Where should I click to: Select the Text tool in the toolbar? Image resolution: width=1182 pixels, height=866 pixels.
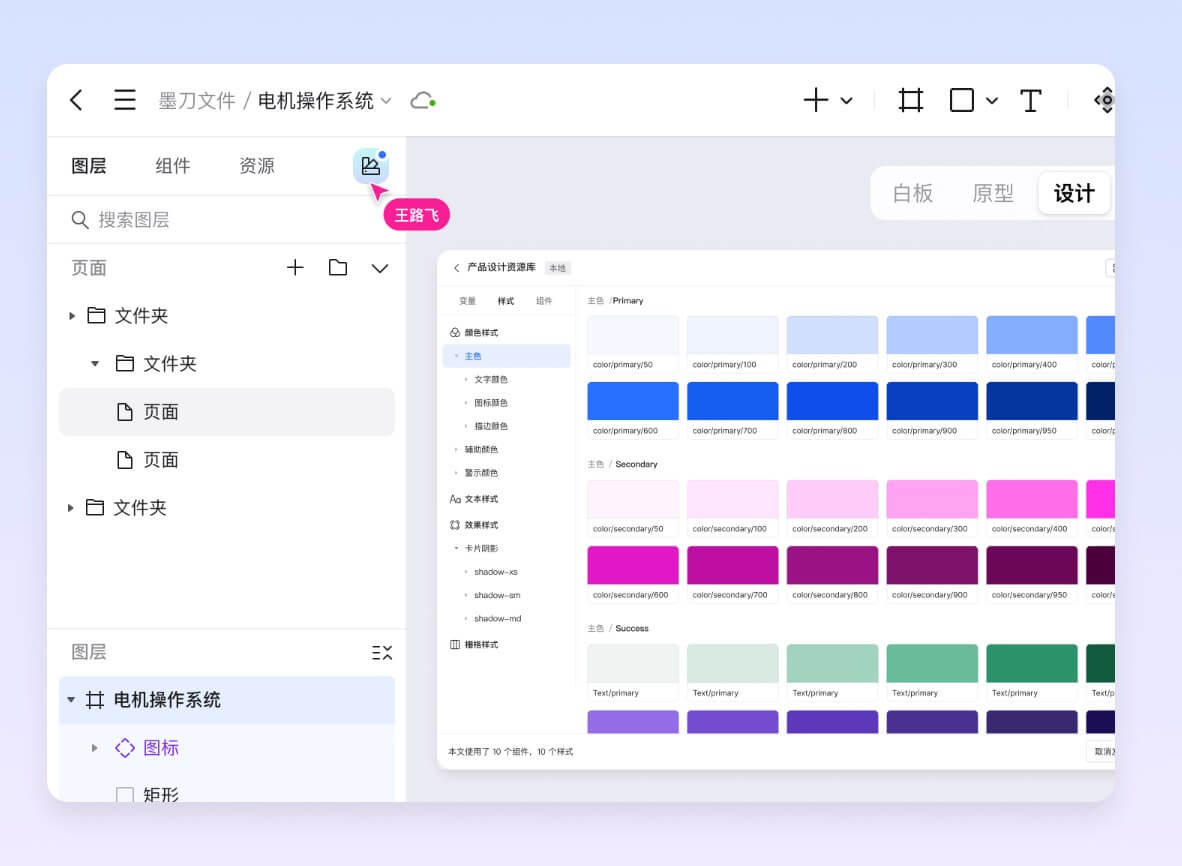[1031, 100]
